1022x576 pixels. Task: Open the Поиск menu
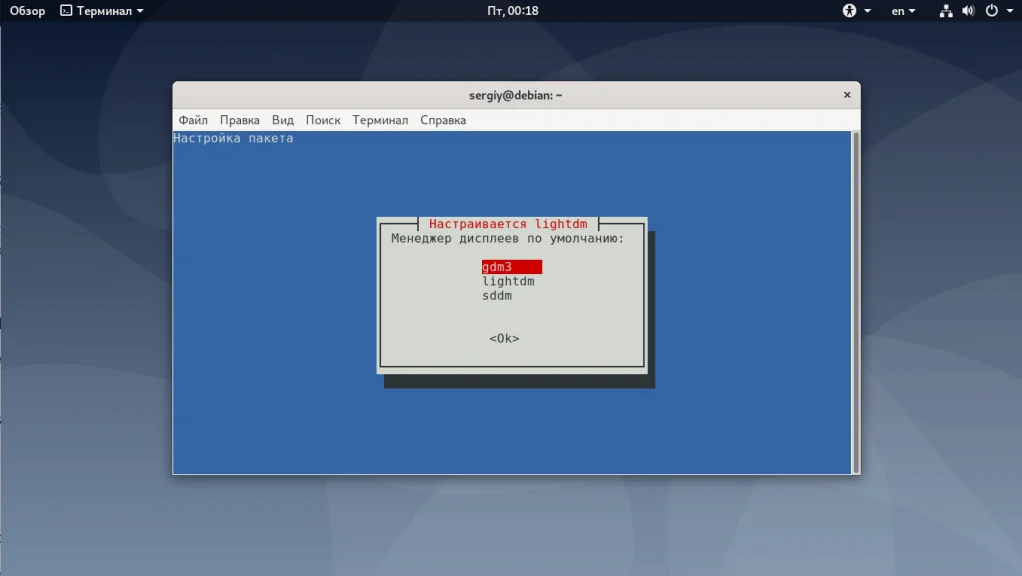[x=322, y=119]
